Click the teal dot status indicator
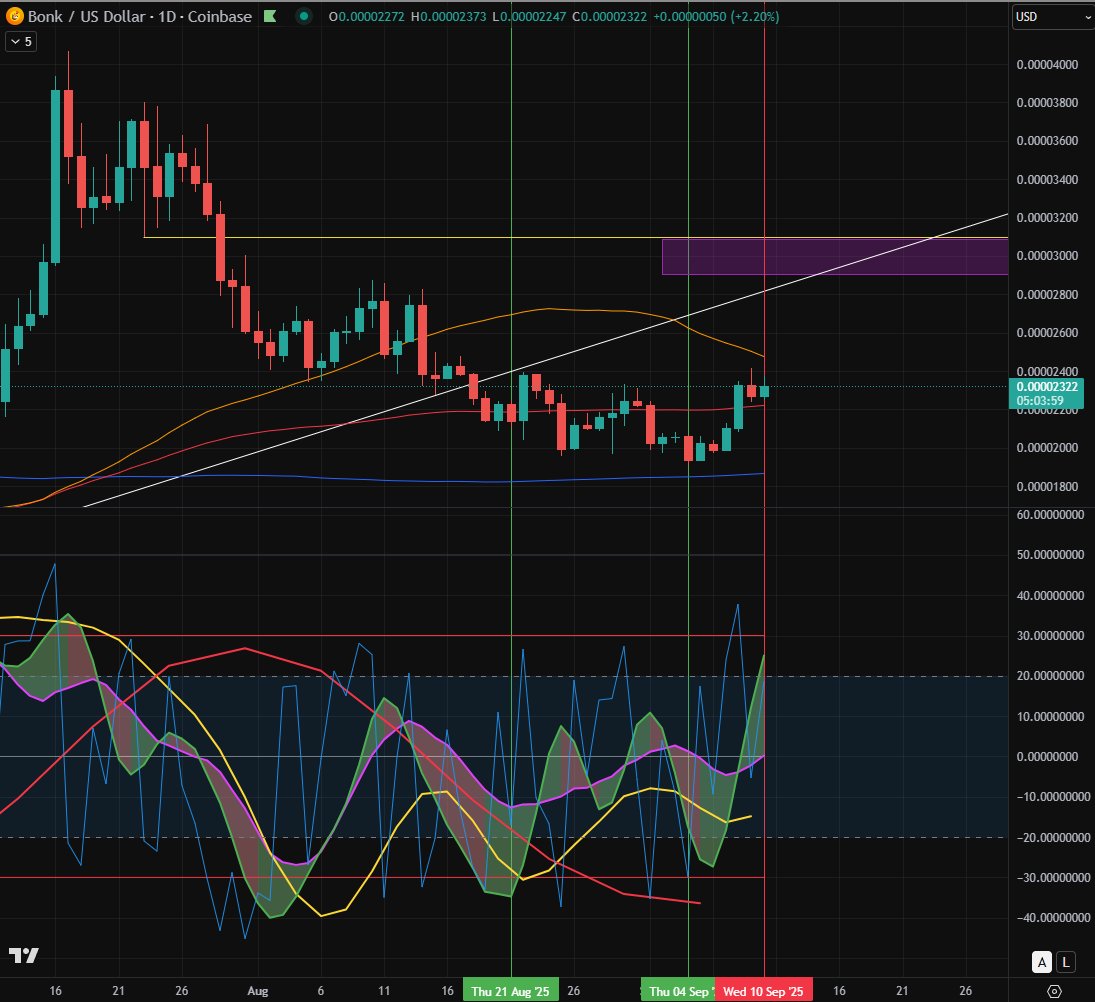Screen dimensions: 1095x1002 pyautogui.click(x=303, y=16)
